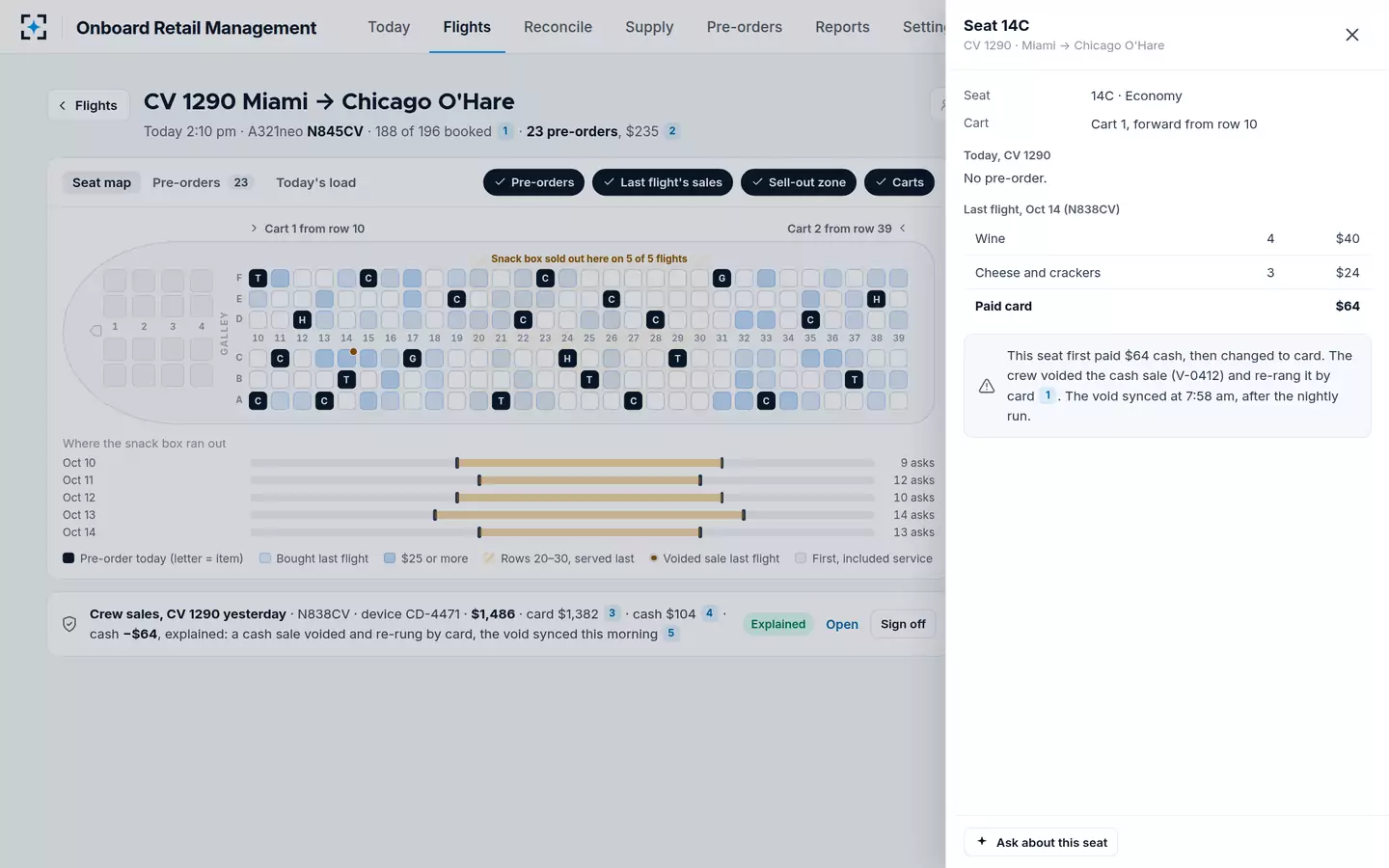
Task: Expand Cart 2 from row 39
Action: point(847,229)
